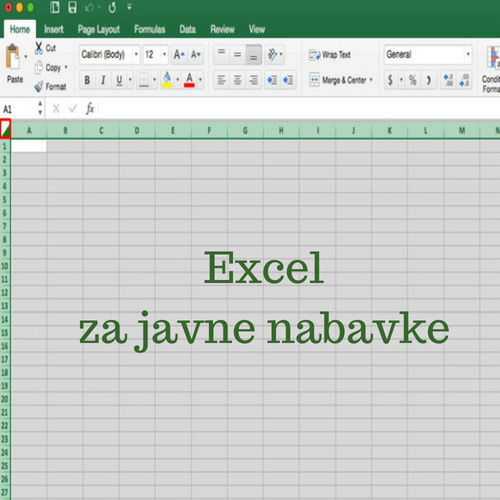Expand underline style arrow
This screenshot has height=500, width=500.
(130, 80)
